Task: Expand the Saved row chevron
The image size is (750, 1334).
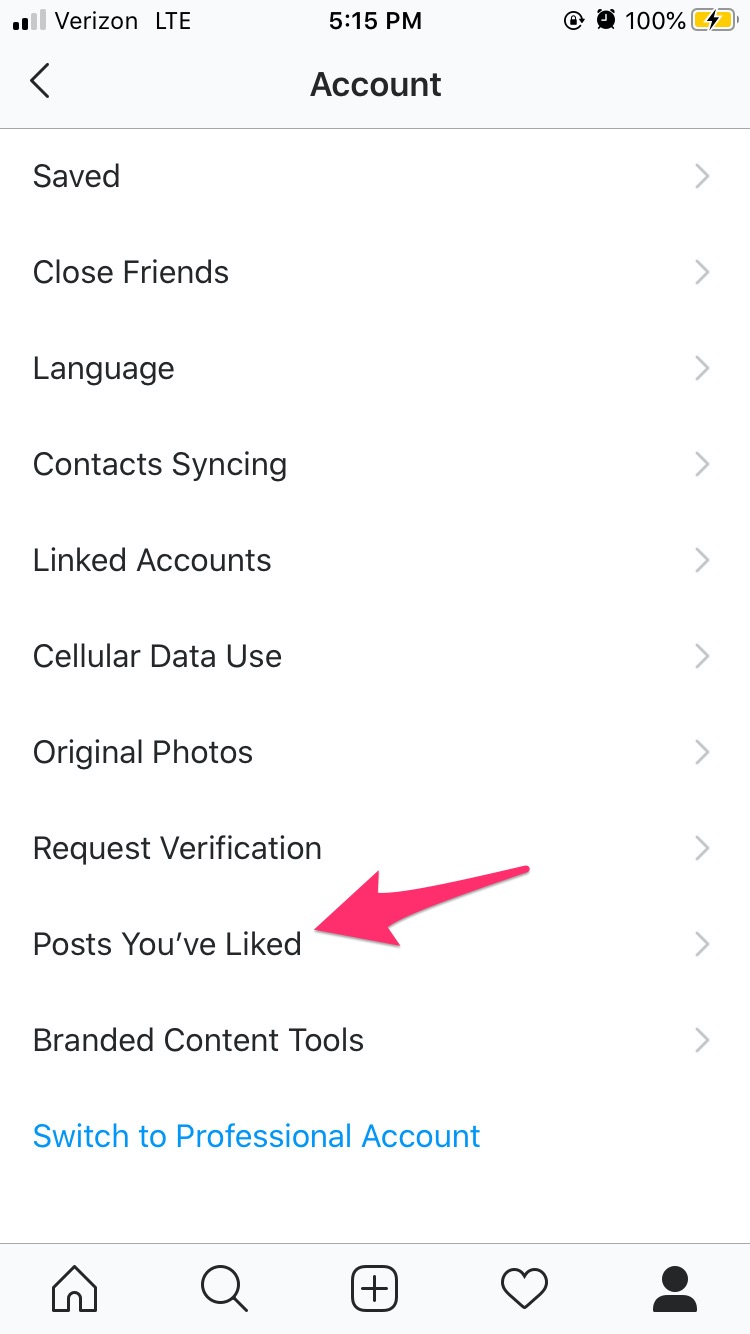Action: click(702, 176)
